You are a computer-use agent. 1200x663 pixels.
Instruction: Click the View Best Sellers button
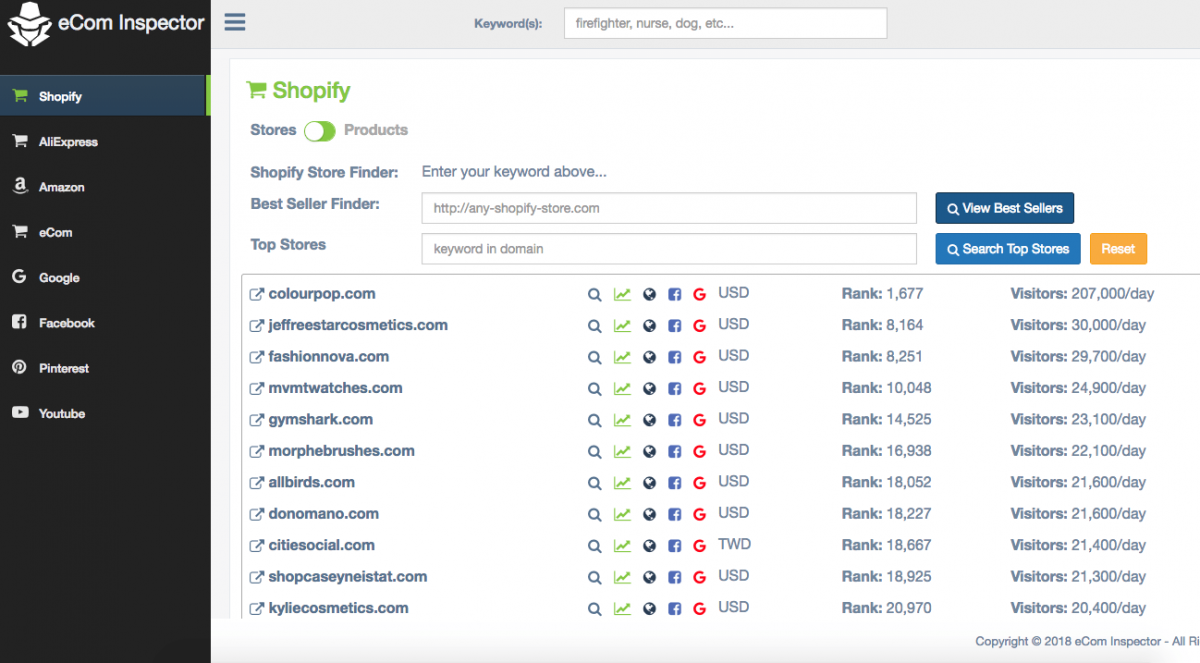pos(1004,208)
